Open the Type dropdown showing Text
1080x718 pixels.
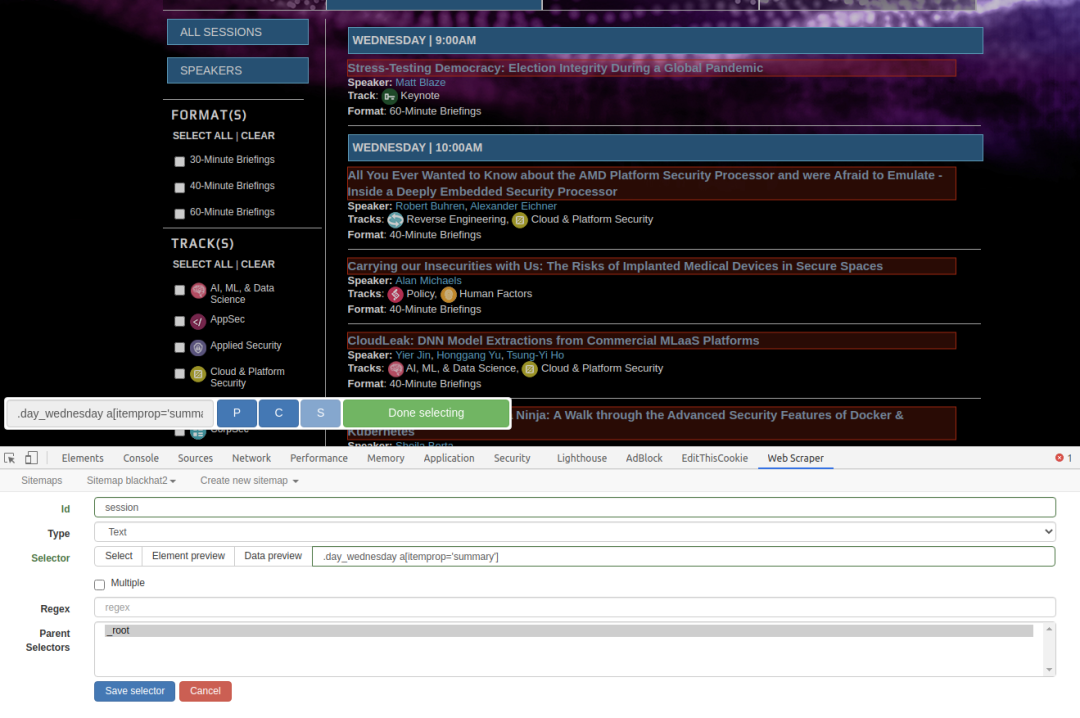(x=575, y=532)
